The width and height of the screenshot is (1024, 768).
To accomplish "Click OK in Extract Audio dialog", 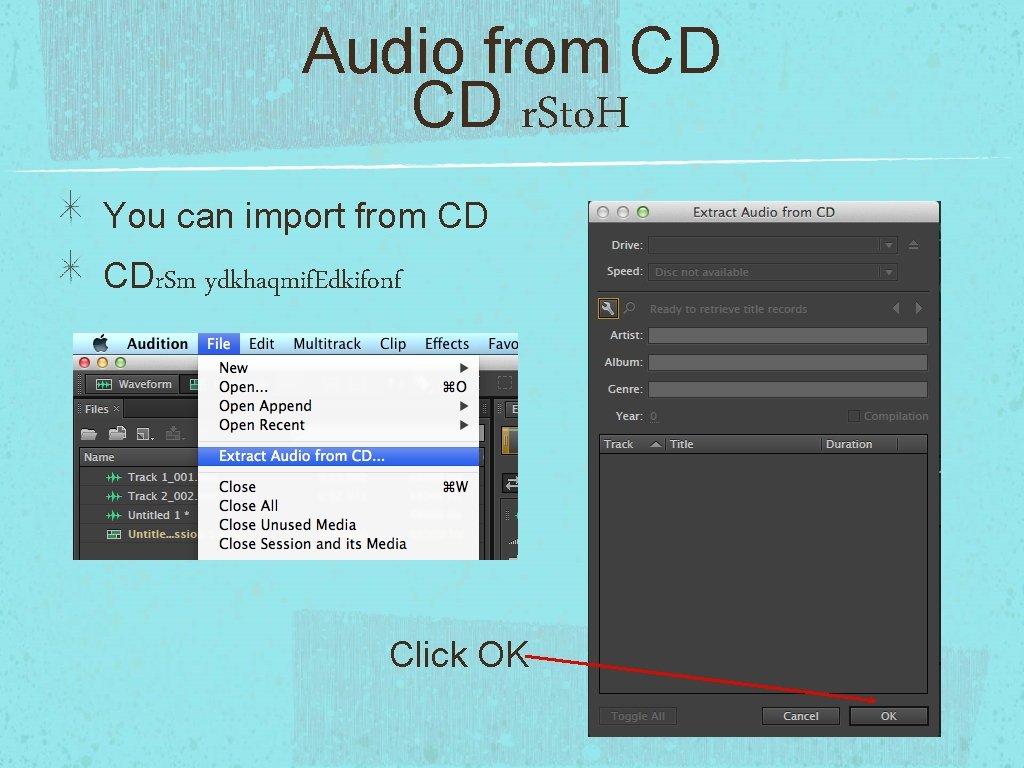I will (x=889, y=716).
